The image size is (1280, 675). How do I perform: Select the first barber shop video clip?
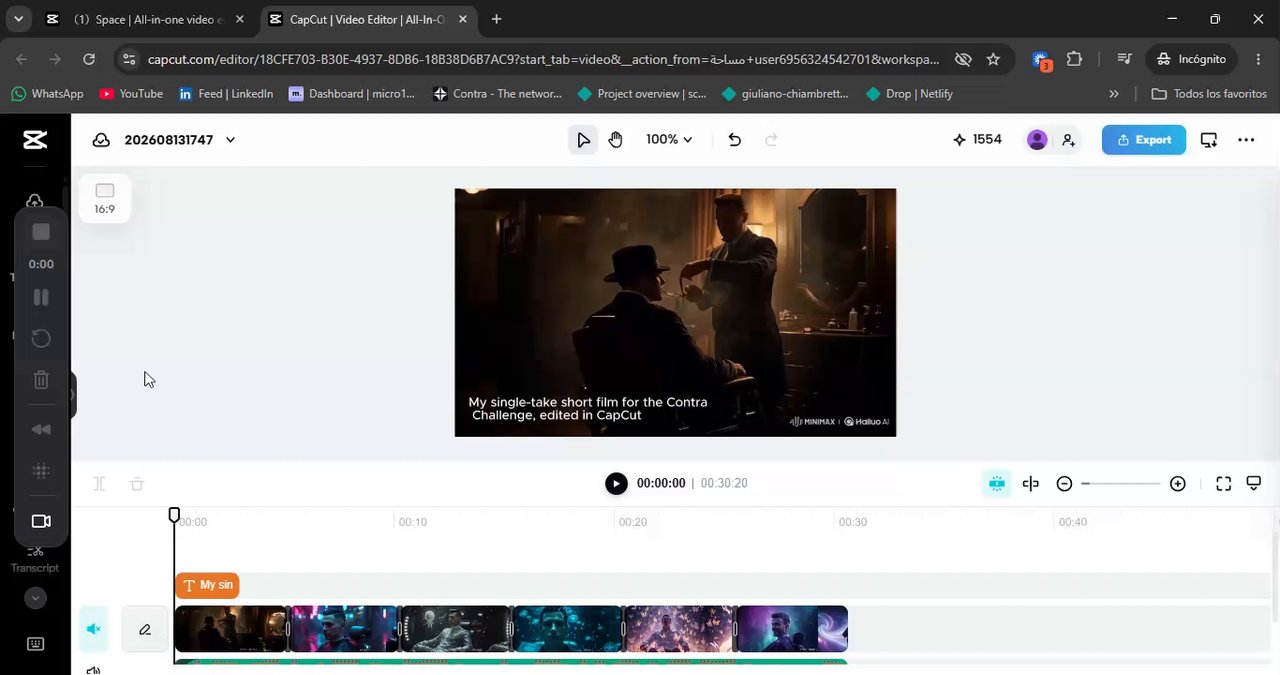[x=231, y=629]
